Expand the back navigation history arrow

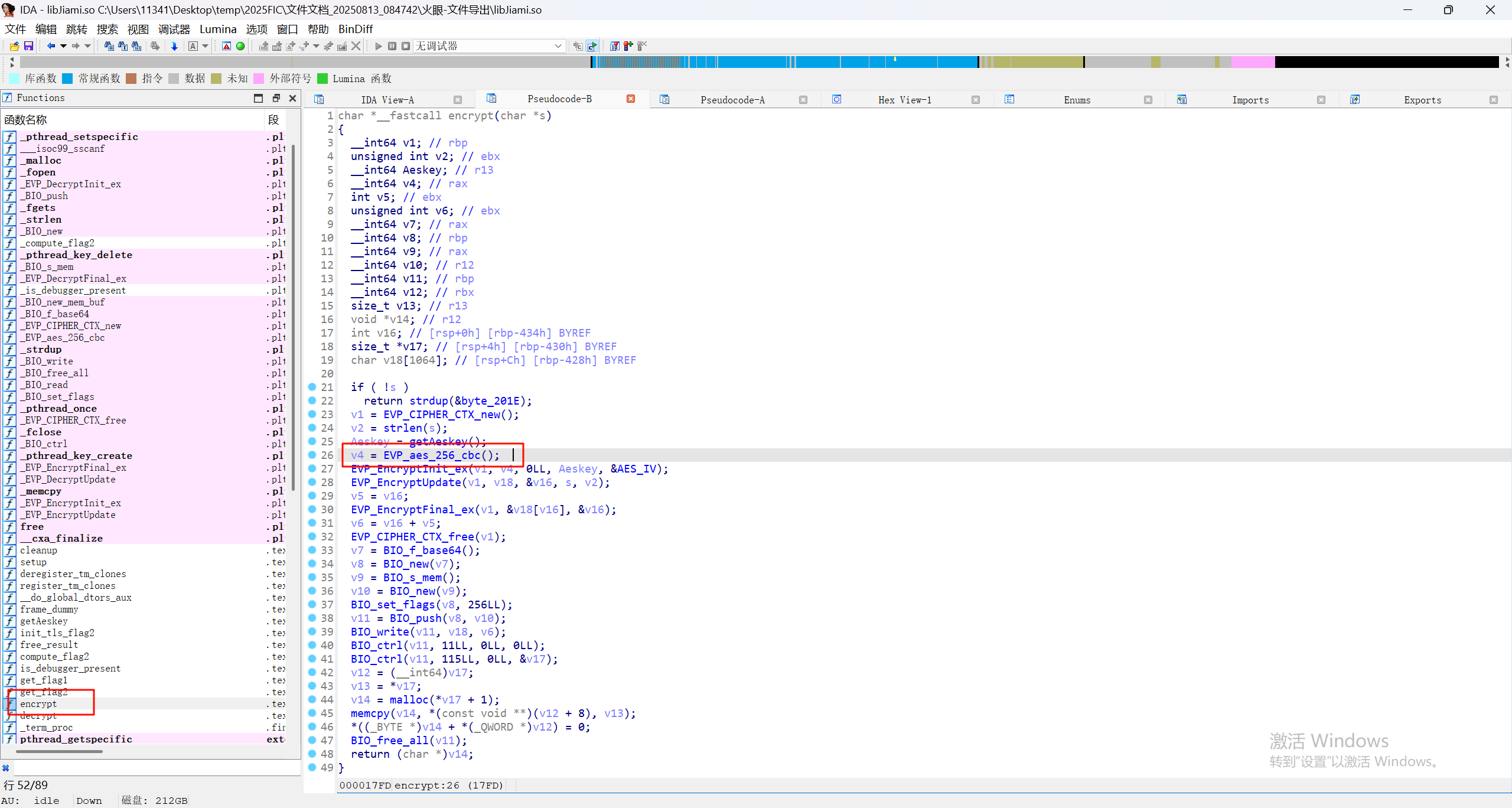[63, 46]
